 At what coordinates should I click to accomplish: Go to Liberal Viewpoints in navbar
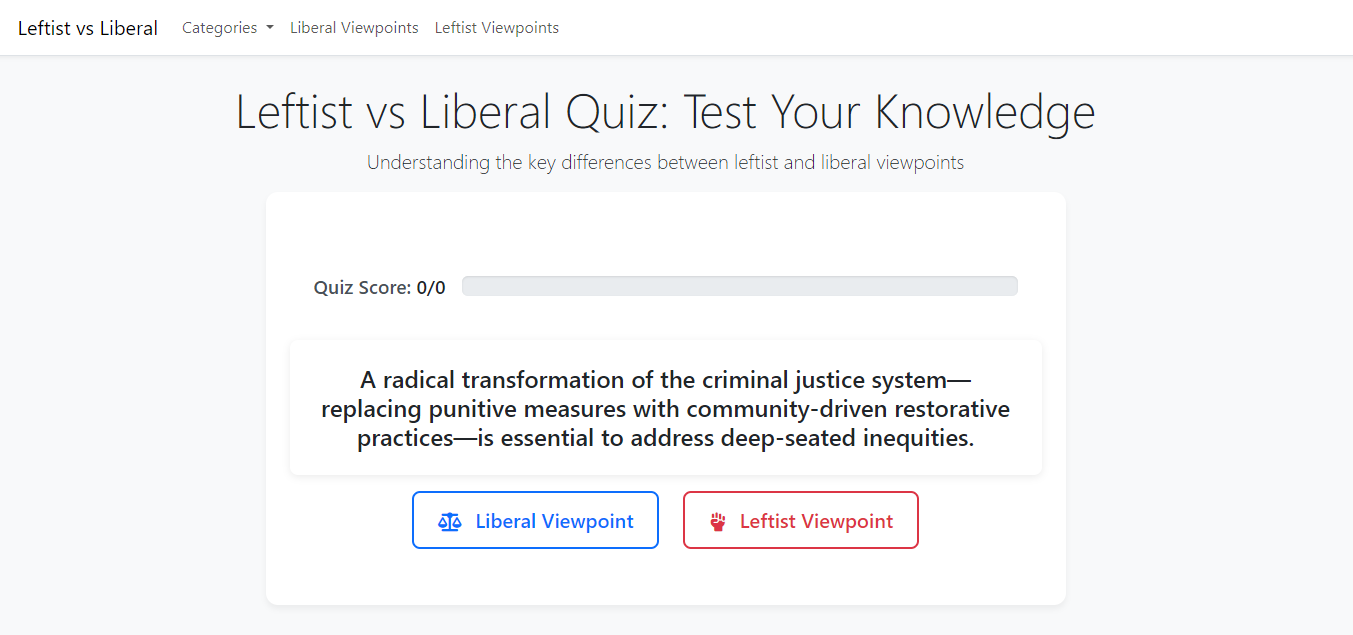pyautogui.click(x=354, y=28)
